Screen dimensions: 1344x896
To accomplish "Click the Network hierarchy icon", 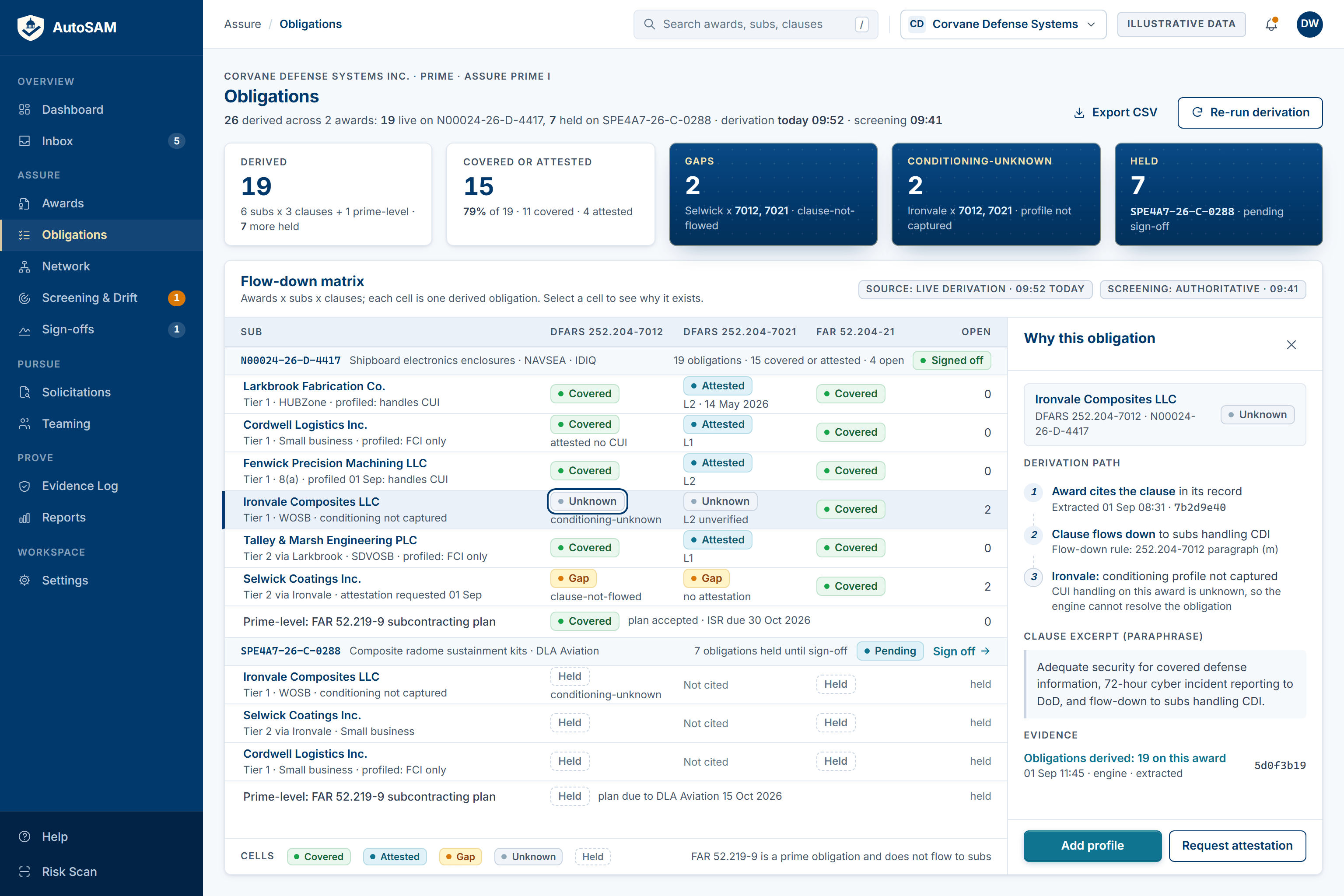I will [24, 266].
